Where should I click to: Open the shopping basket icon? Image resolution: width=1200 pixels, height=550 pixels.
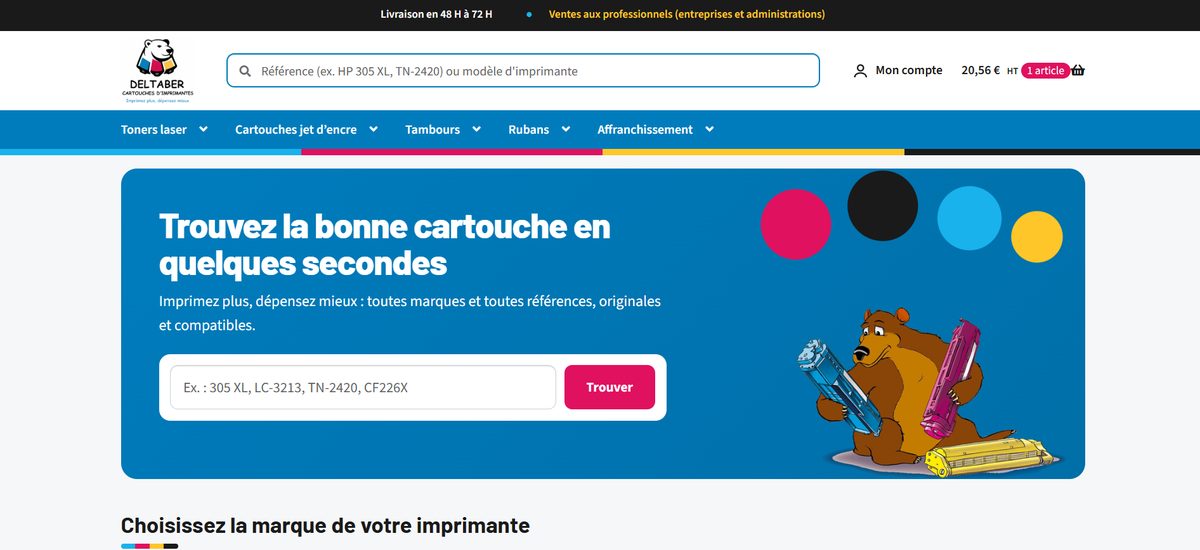(x=1077, y=70)
